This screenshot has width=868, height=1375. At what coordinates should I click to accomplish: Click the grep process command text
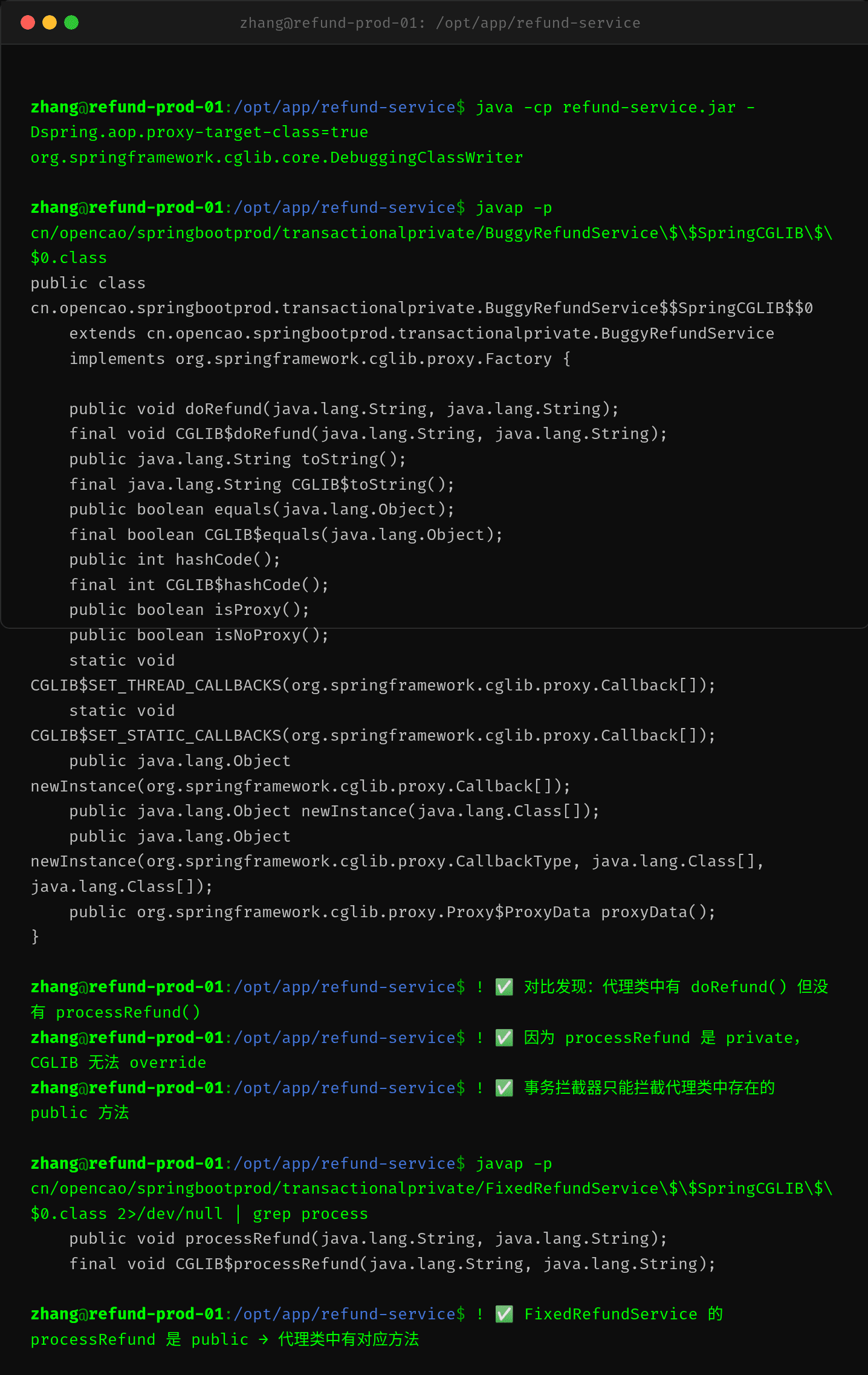coord(310,1214)
